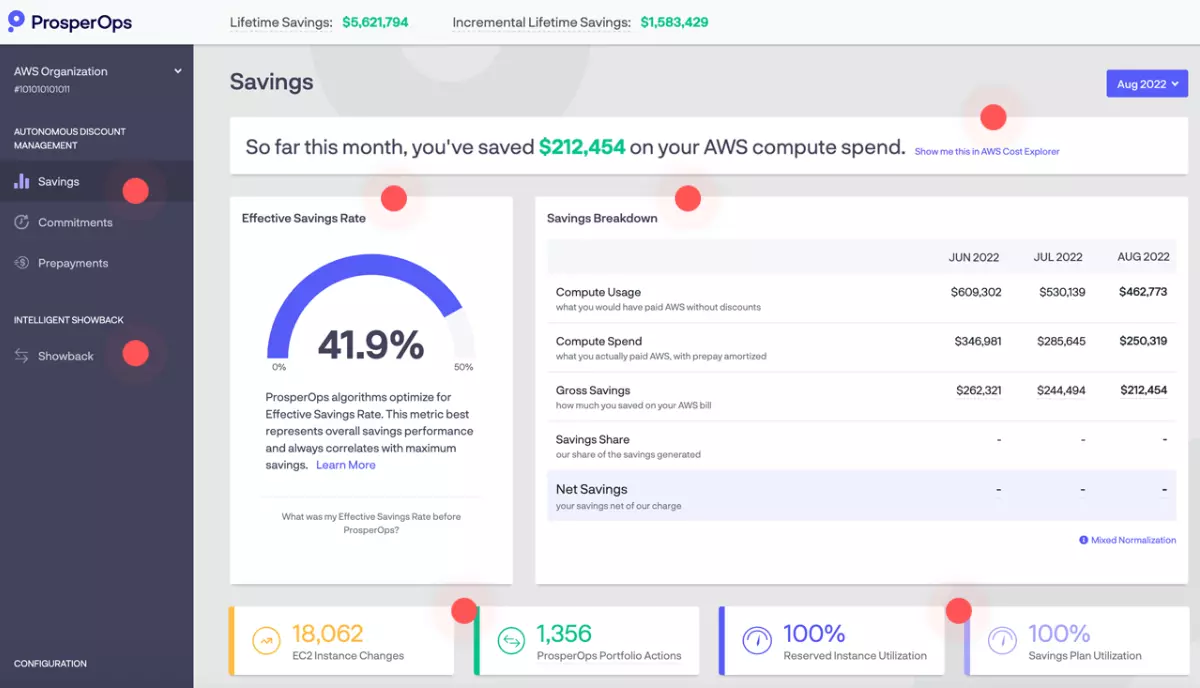Click the info icon beside Mixed Normalization
This screenshot has width=1200, height=688.
1084,540
